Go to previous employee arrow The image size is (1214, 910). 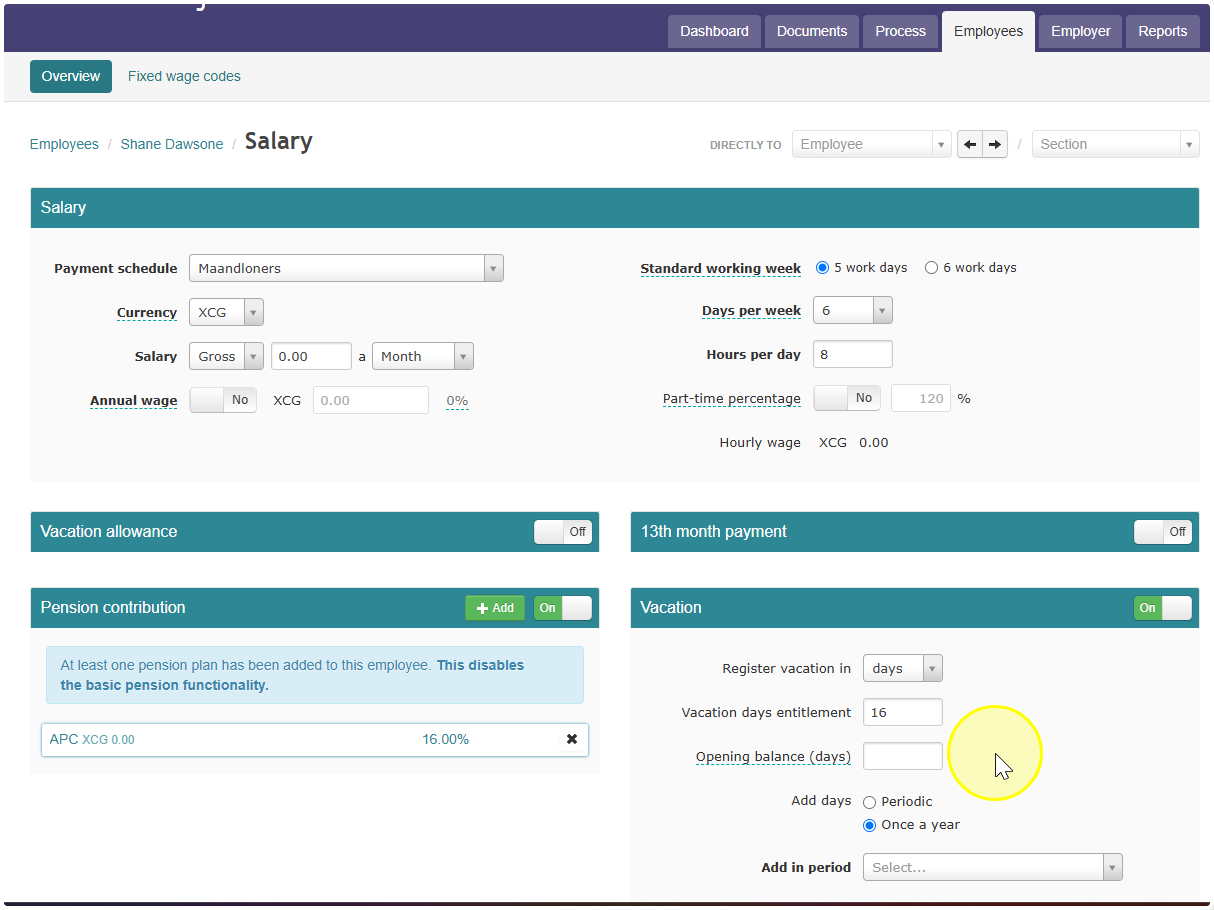(970, 144)
